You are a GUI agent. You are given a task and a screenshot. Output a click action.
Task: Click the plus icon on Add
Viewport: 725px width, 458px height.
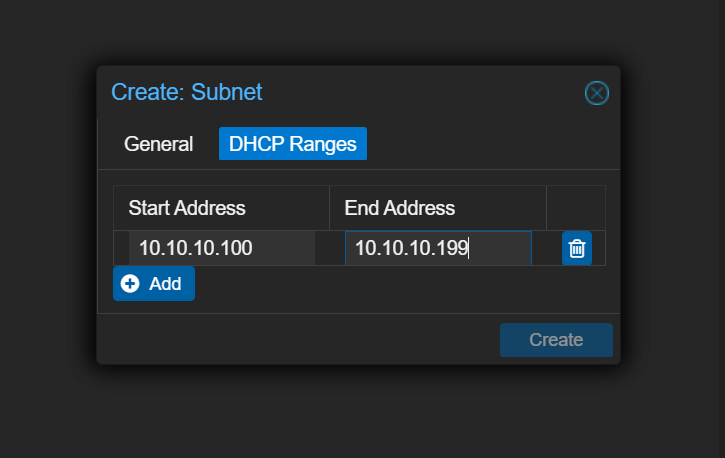pos(130,284)
